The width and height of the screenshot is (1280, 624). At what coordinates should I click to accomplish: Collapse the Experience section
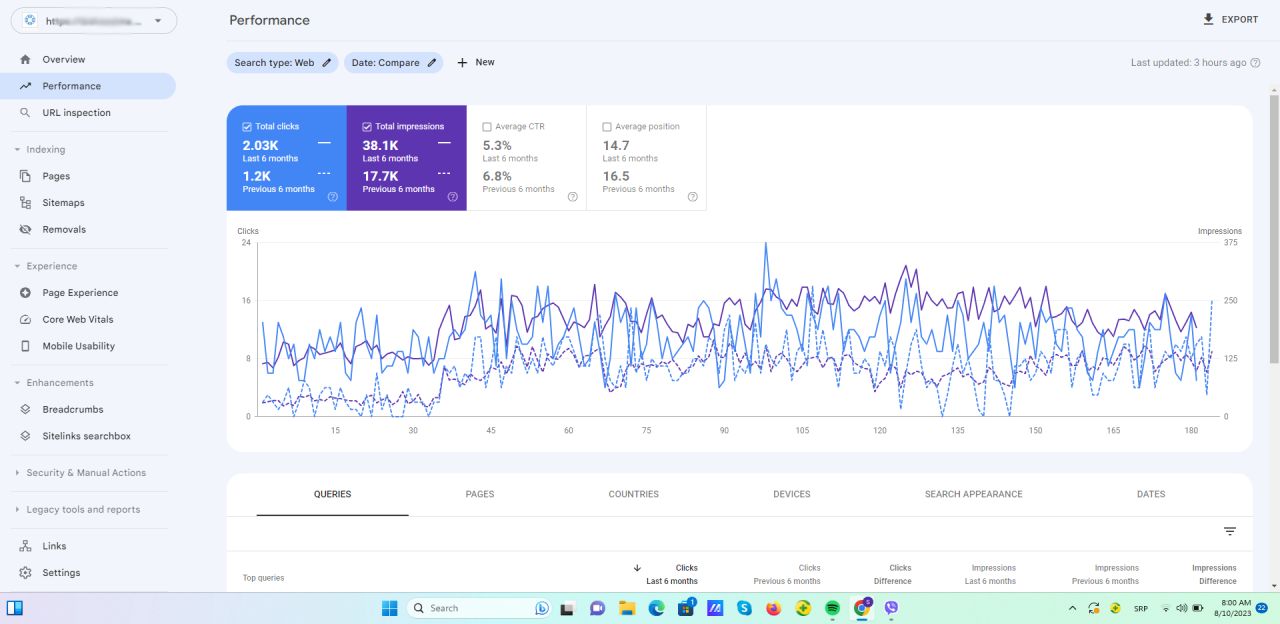pos(17,266)
